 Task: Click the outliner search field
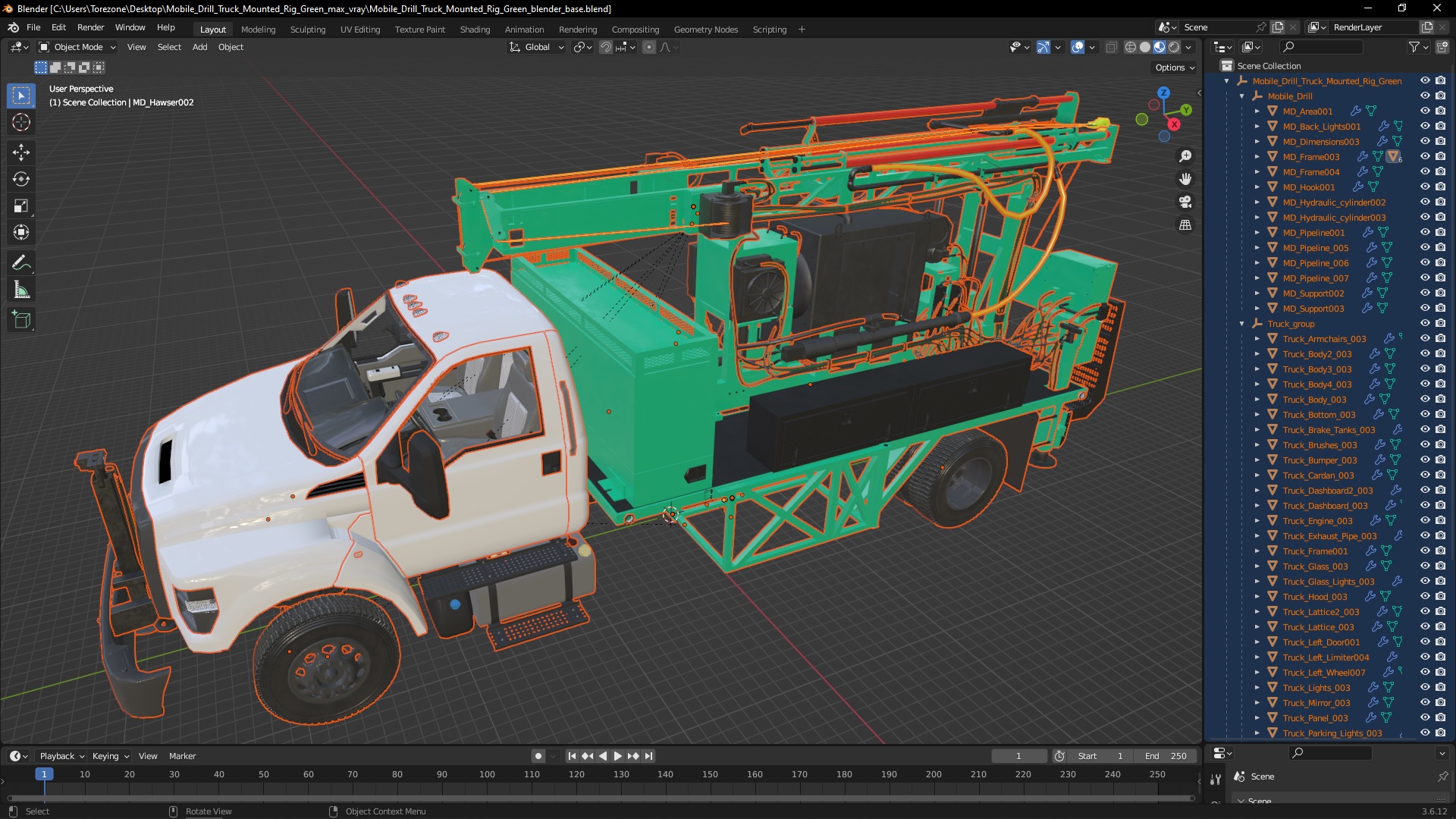(1319, 47)
